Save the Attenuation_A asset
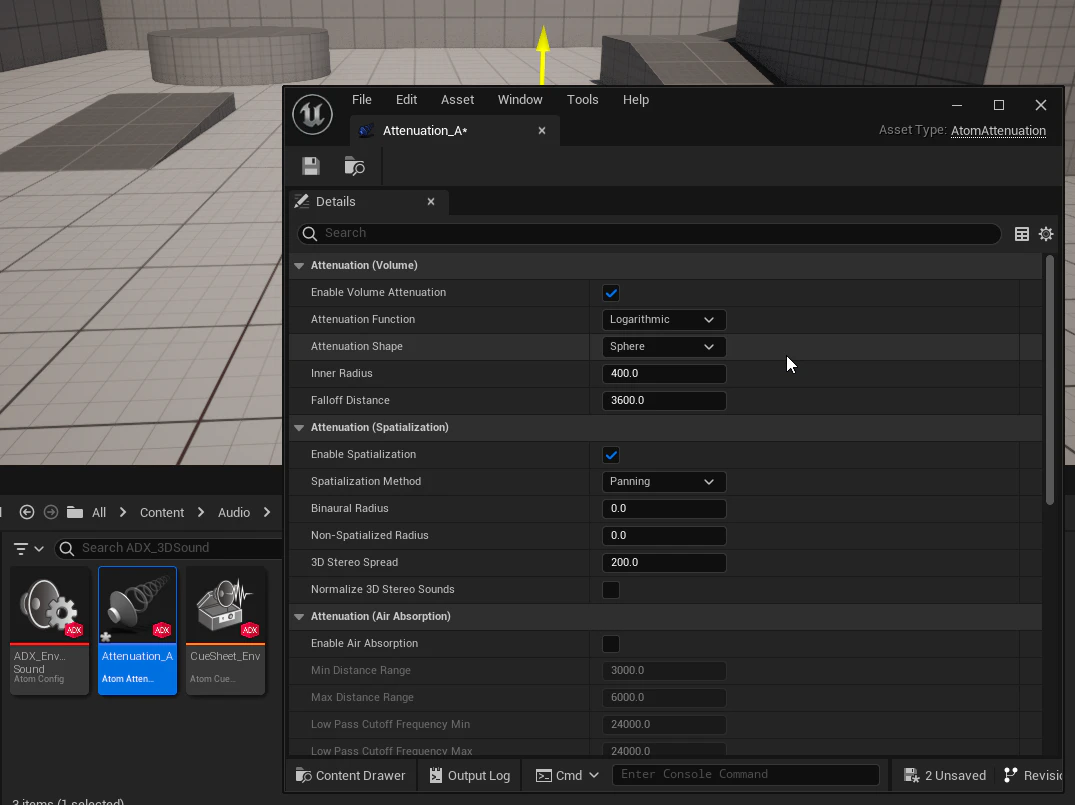The height and width of the screenshot is (805, 1075). [311, 166]
